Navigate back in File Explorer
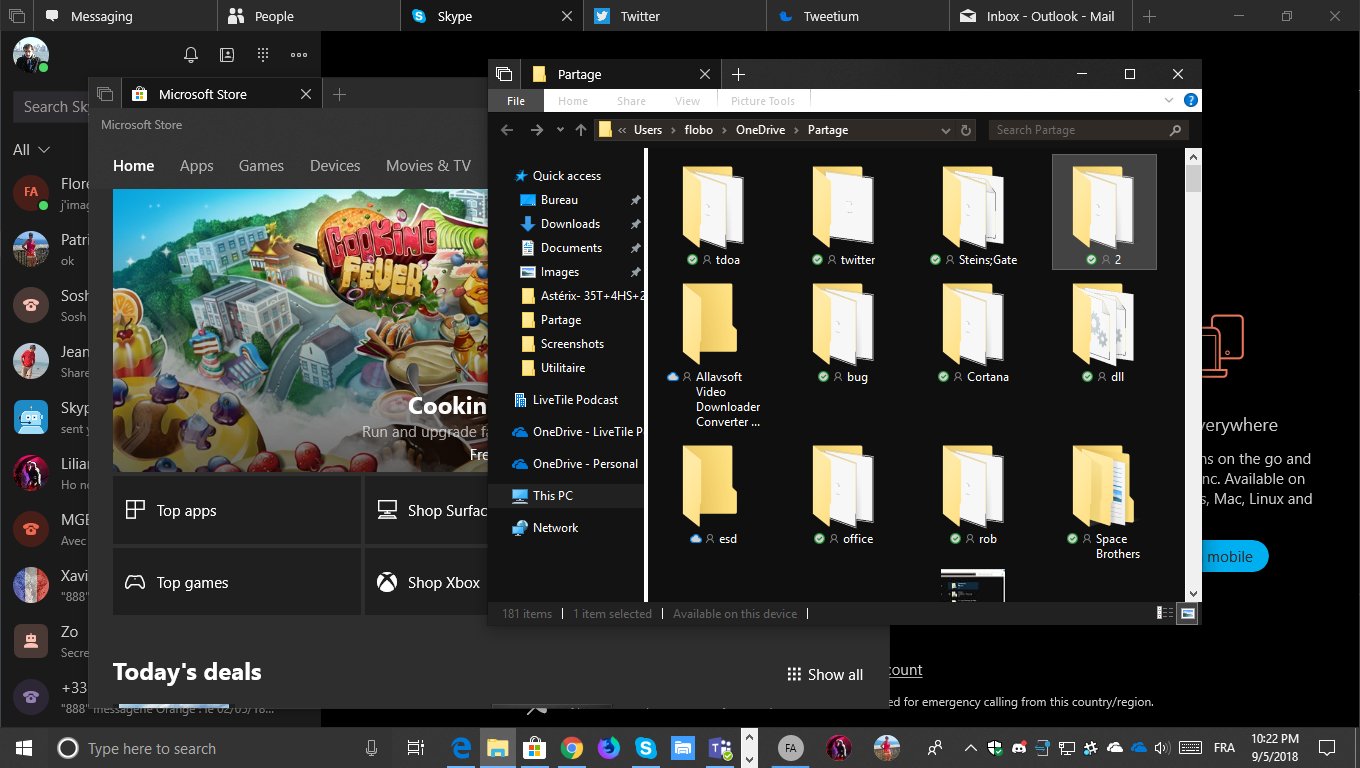 (507, 130)
